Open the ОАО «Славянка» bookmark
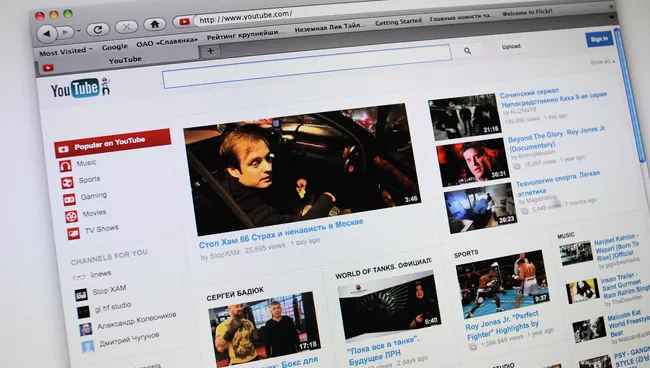This screenshot has height=368, width=650. pyautogui.click(x=167, y=42)
